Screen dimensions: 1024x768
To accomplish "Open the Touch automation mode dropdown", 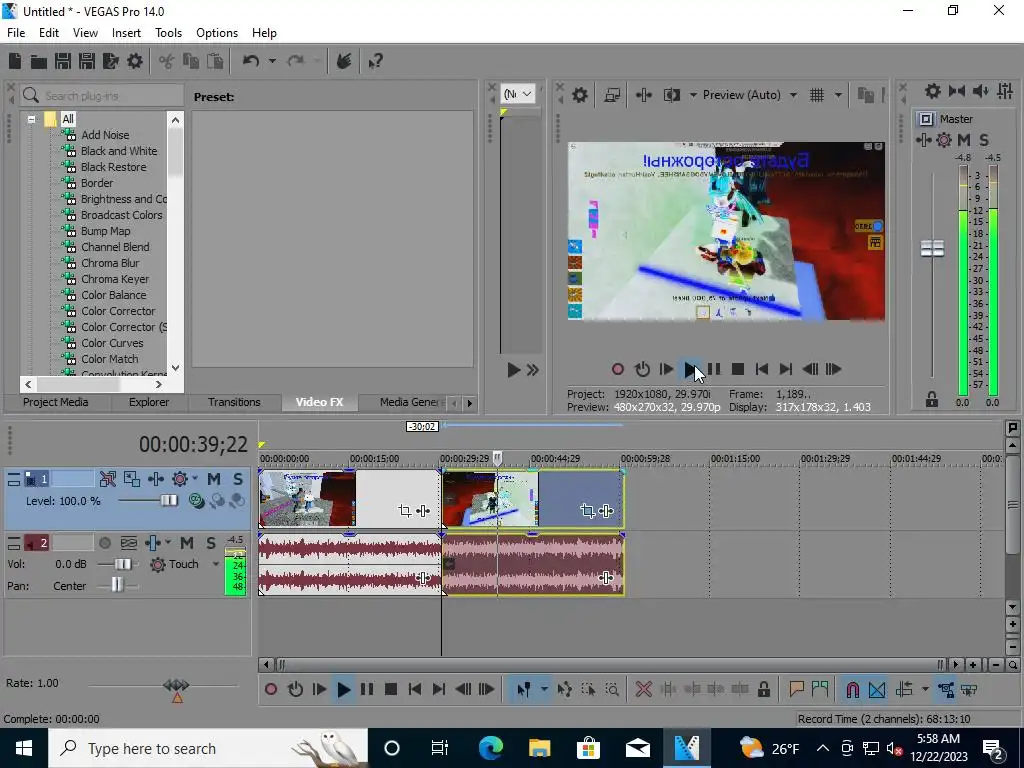I will (216, 564).
